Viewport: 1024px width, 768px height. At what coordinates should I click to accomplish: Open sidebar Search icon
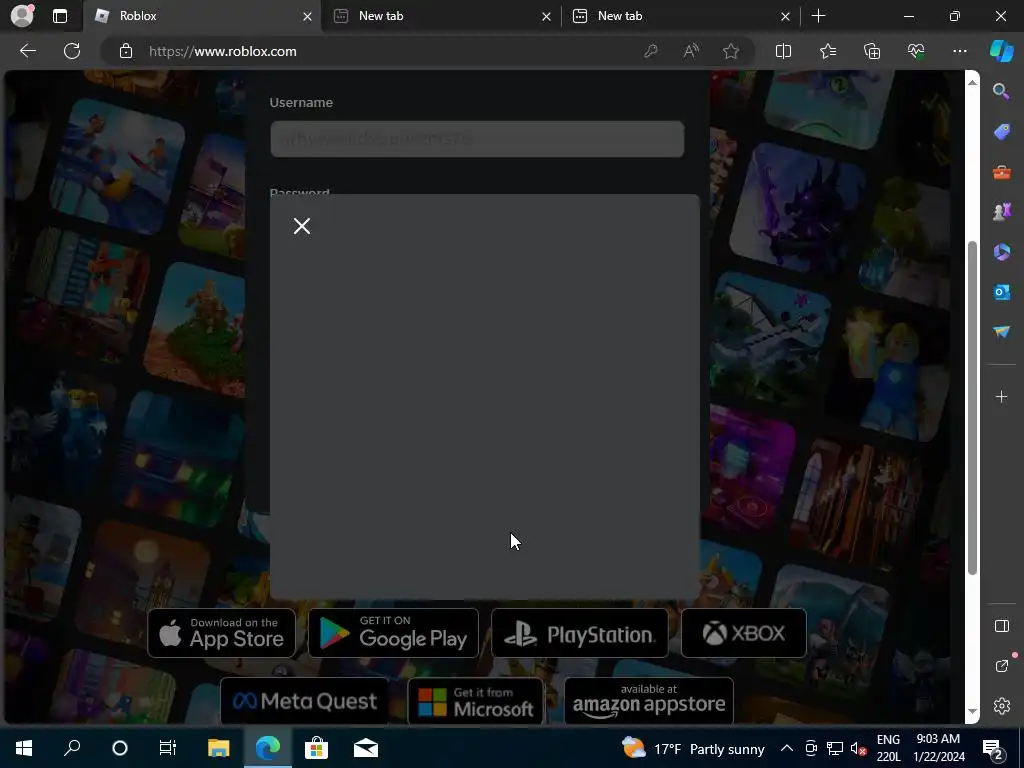[x=1001, y=91]
